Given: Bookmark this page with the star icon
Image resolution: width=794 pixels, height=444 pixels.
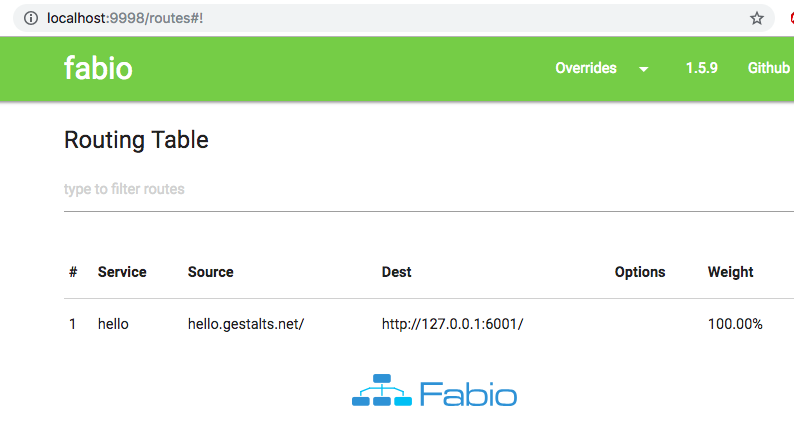Looking at the screenshot, I should [757, 18].
